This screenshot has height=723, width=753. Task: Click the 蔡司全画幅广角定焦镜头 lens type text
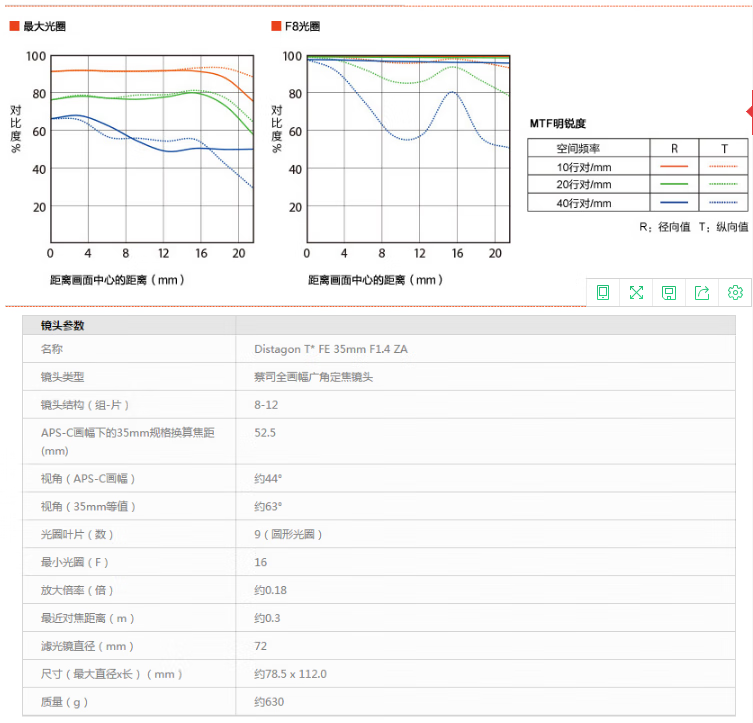[314, 377]
